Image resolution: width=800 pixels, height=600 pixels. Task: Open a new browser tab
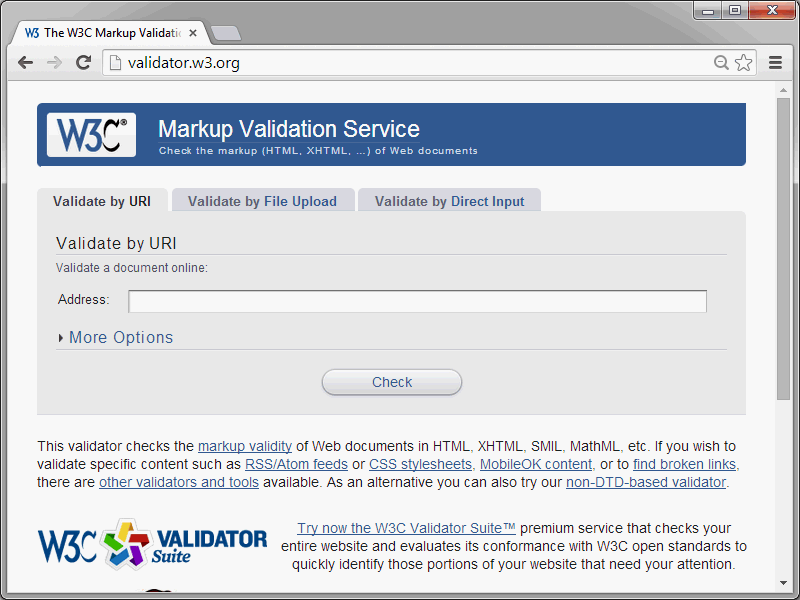[x=226, y=33]
